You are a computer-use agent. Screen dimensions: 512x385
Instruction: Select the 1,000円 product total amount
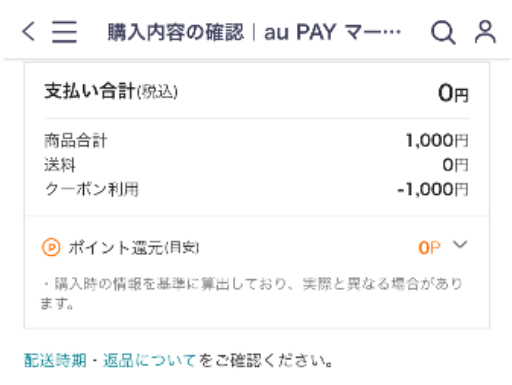[437, 140]
